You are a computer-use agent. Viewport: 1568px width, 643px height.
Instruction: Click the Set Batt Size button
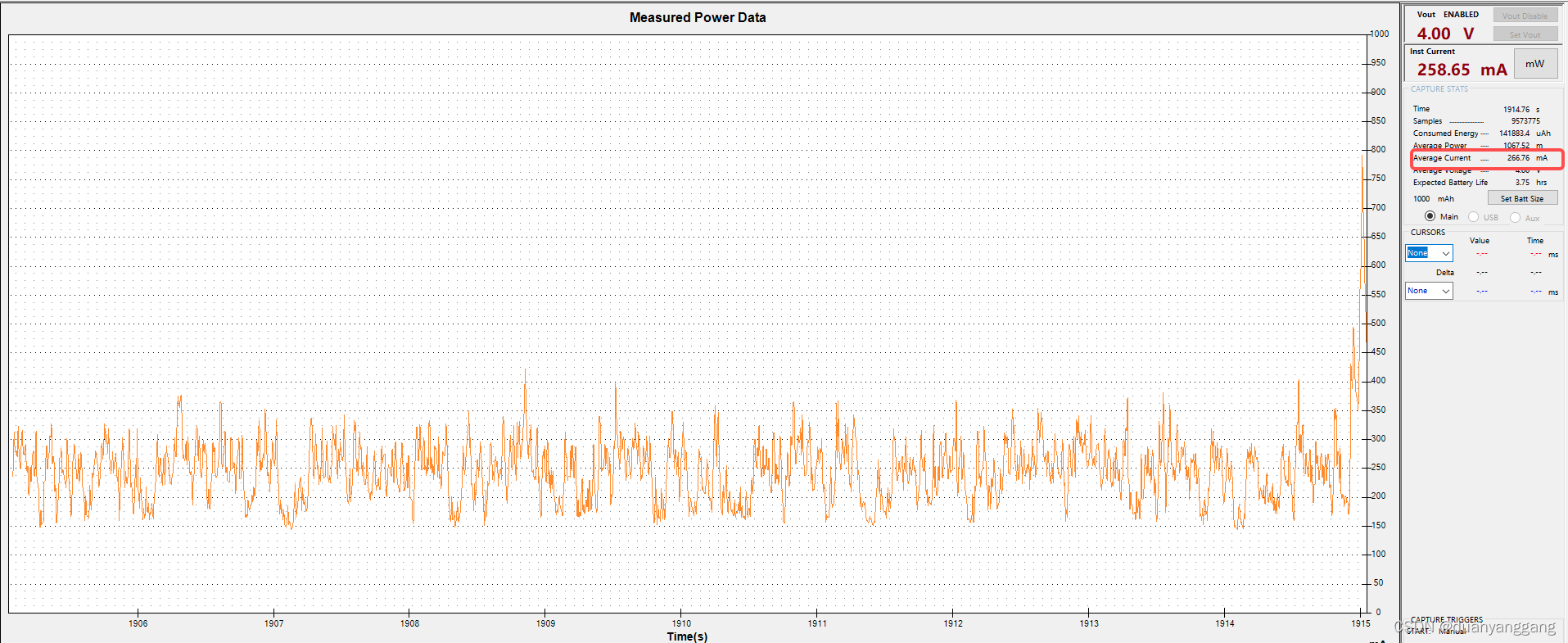point(1522,198)
